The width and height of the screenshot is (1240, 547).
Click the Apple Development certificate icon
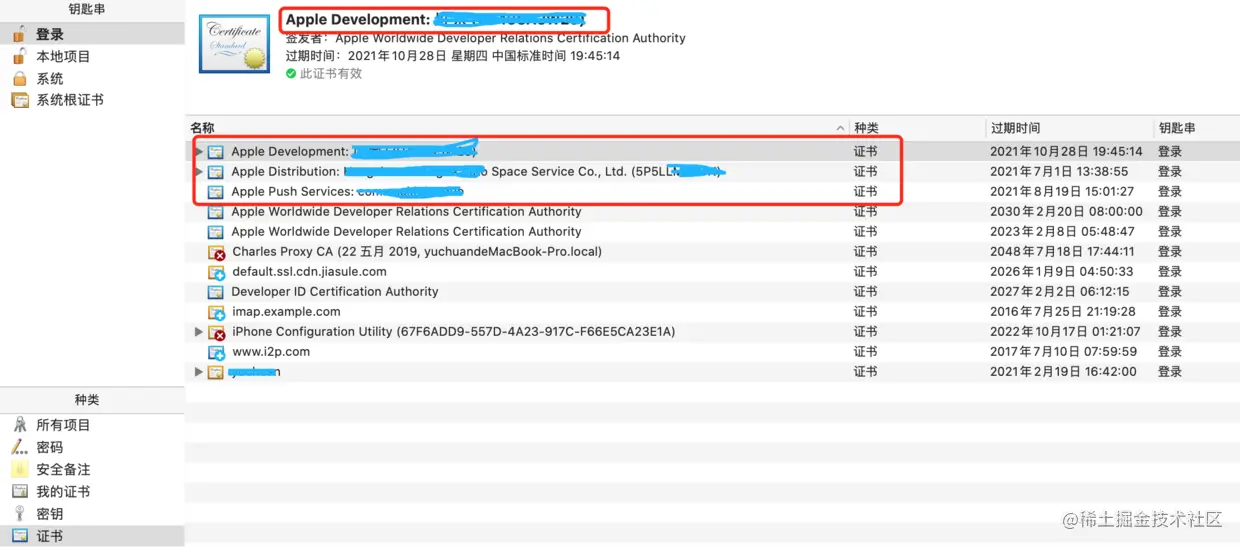[x=215, y=152]
